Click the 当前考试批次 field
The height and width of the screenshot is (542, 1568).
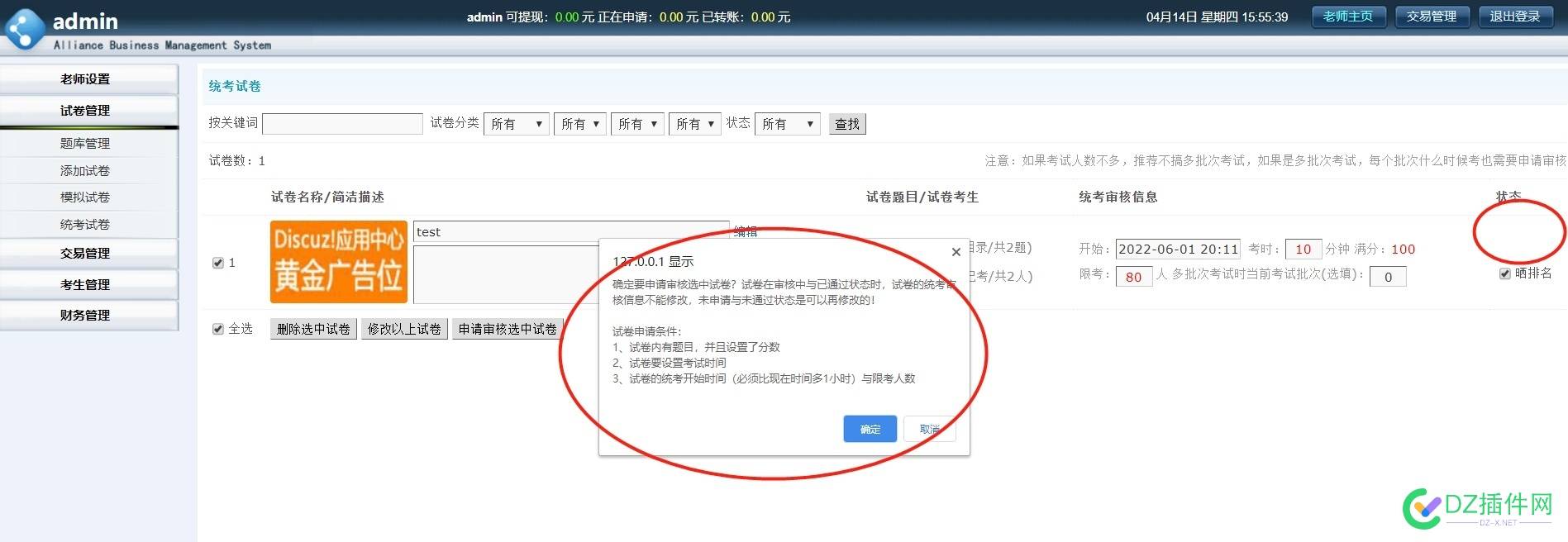click(1388, 277)
